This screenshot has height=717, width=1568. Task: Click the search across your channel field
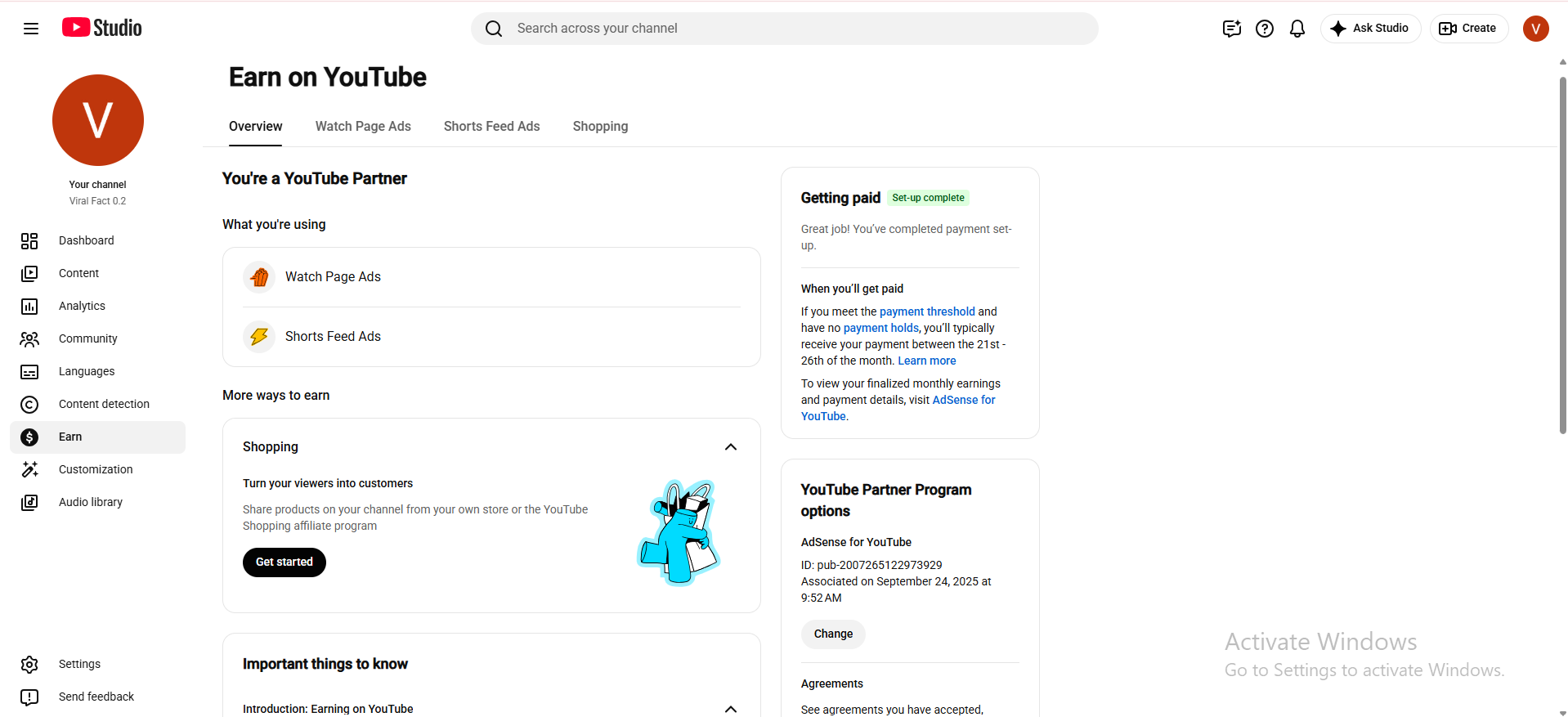point(784,29)
